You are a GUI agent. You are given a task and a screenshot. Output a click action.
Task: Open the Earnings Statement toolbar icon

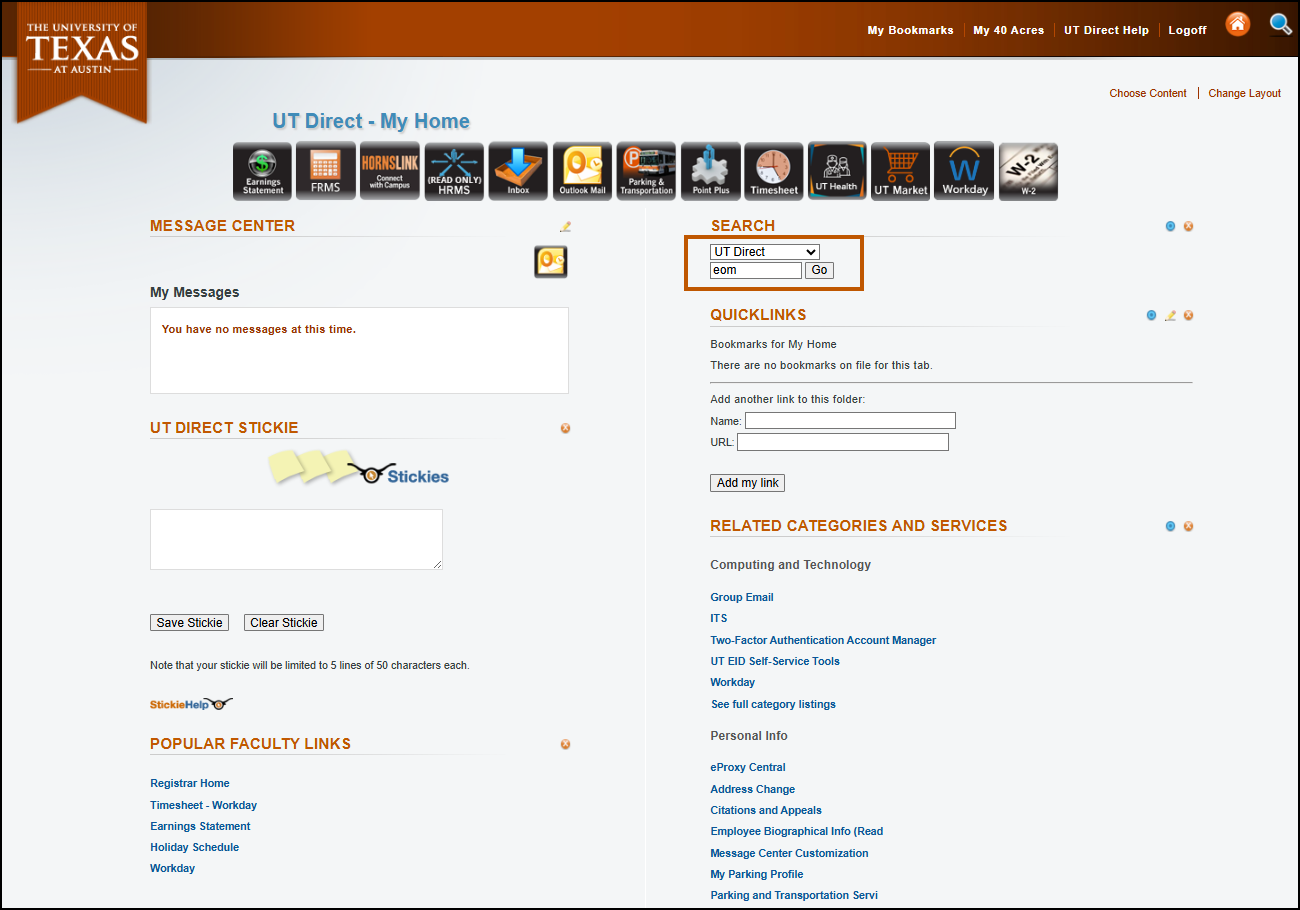point(263,171)
